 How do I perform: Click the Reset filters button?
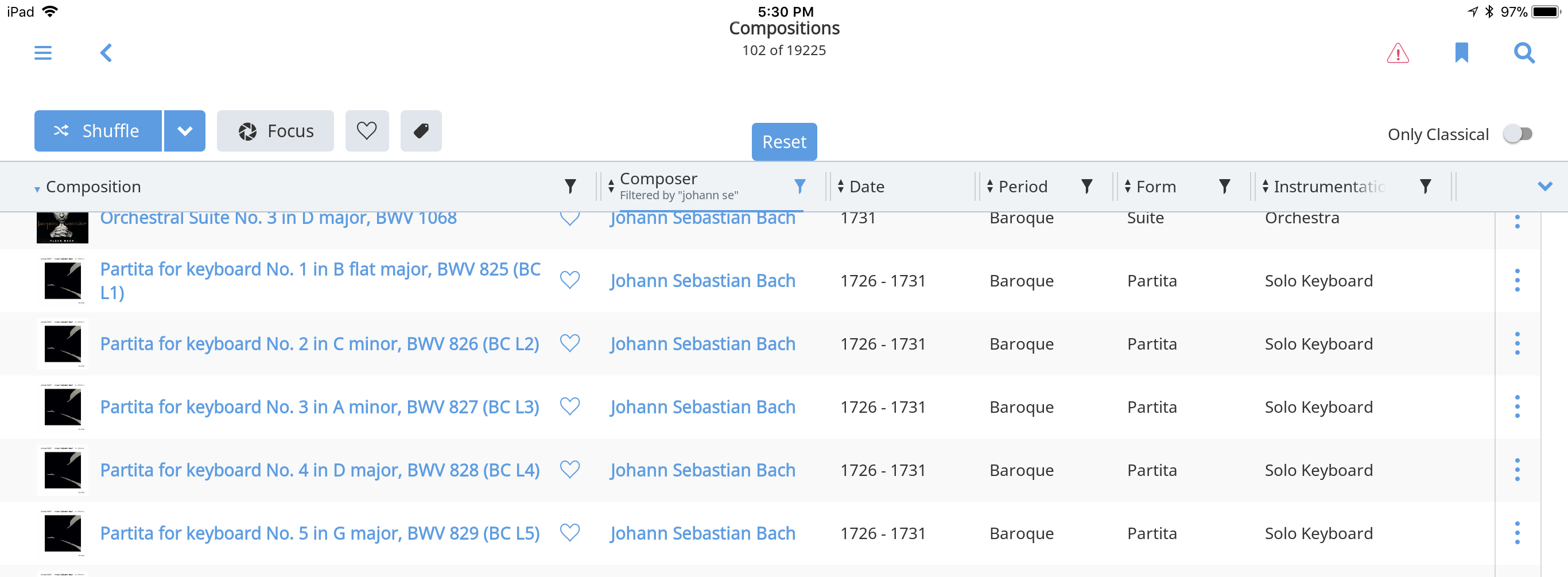(784, 142)
